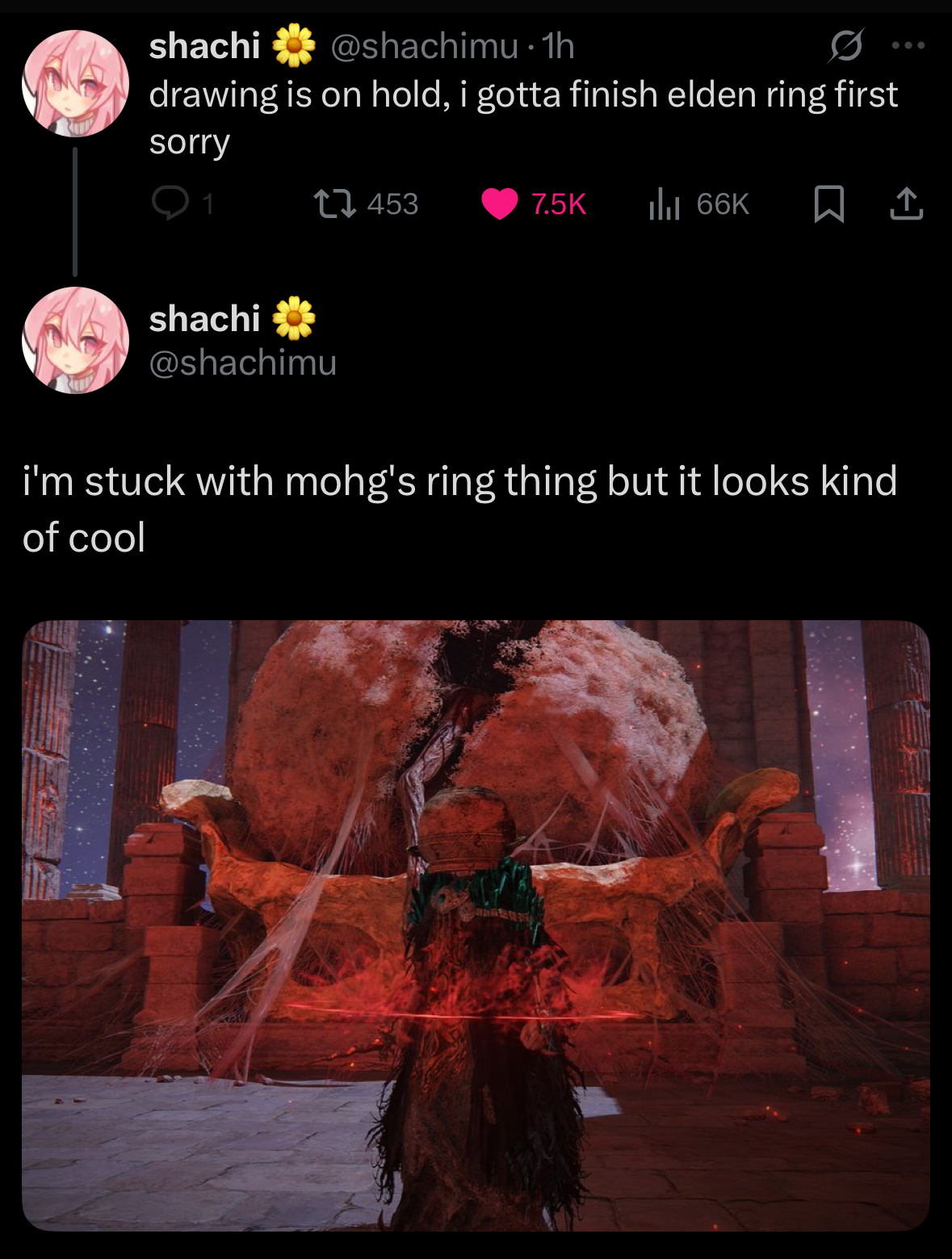Image resolution: width=952 pixels, height=1259 pixels.
Task: Click the Grok slashed-circle icon
Action: click(x=846, y=46)
